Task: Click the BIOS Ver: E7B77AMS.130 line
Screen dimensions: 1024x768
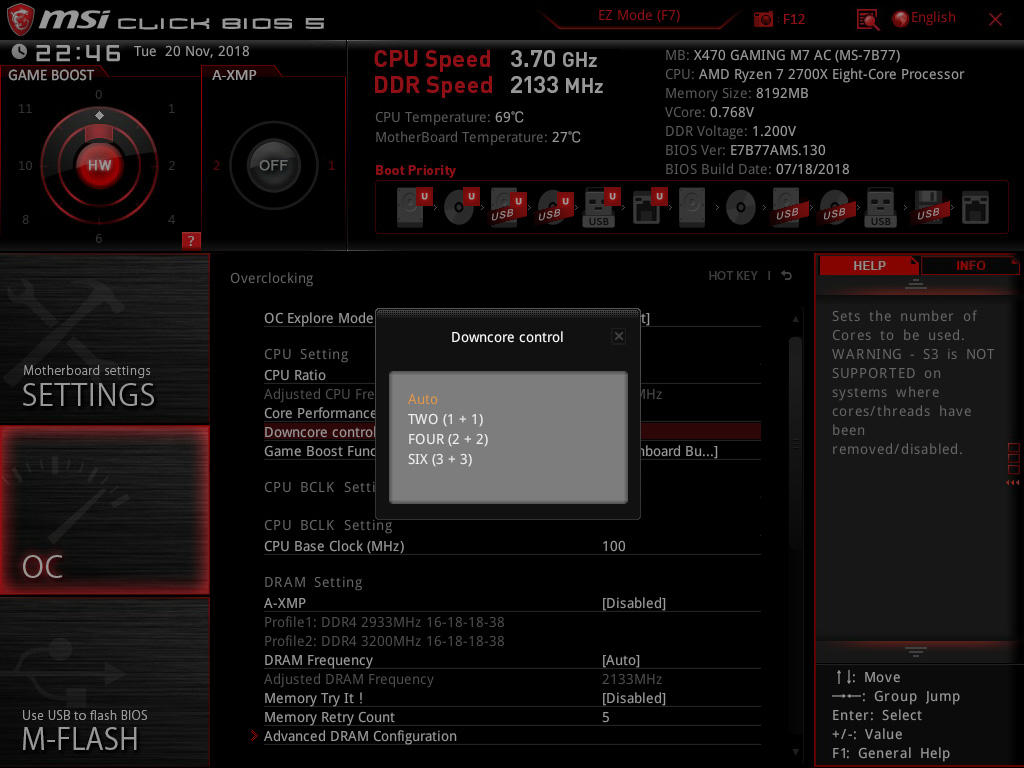Action: [x=745, y=150]
